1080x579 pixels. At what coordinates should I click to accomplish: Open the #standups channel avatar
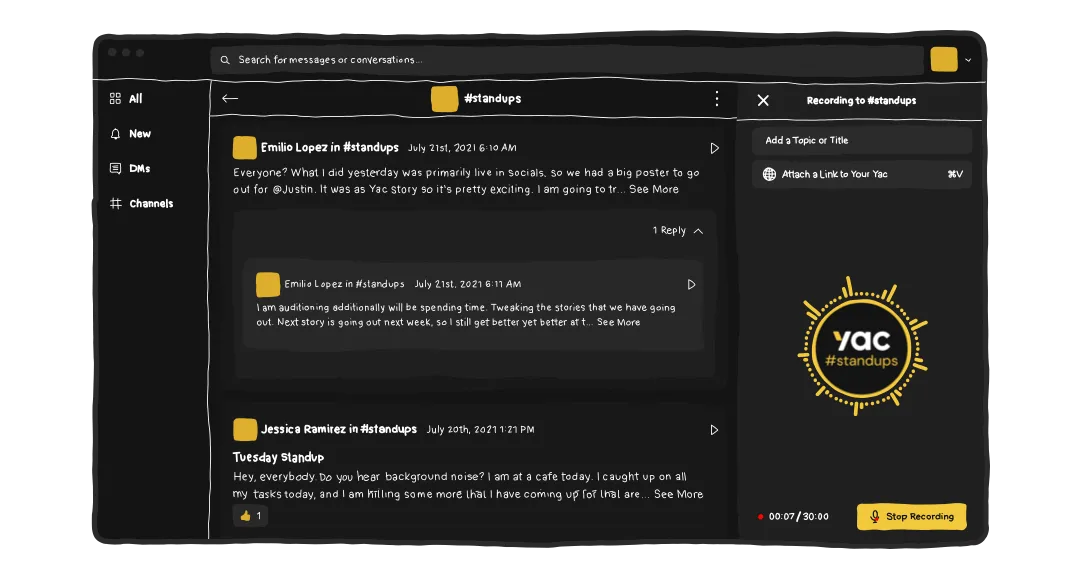tap(444, 98)
